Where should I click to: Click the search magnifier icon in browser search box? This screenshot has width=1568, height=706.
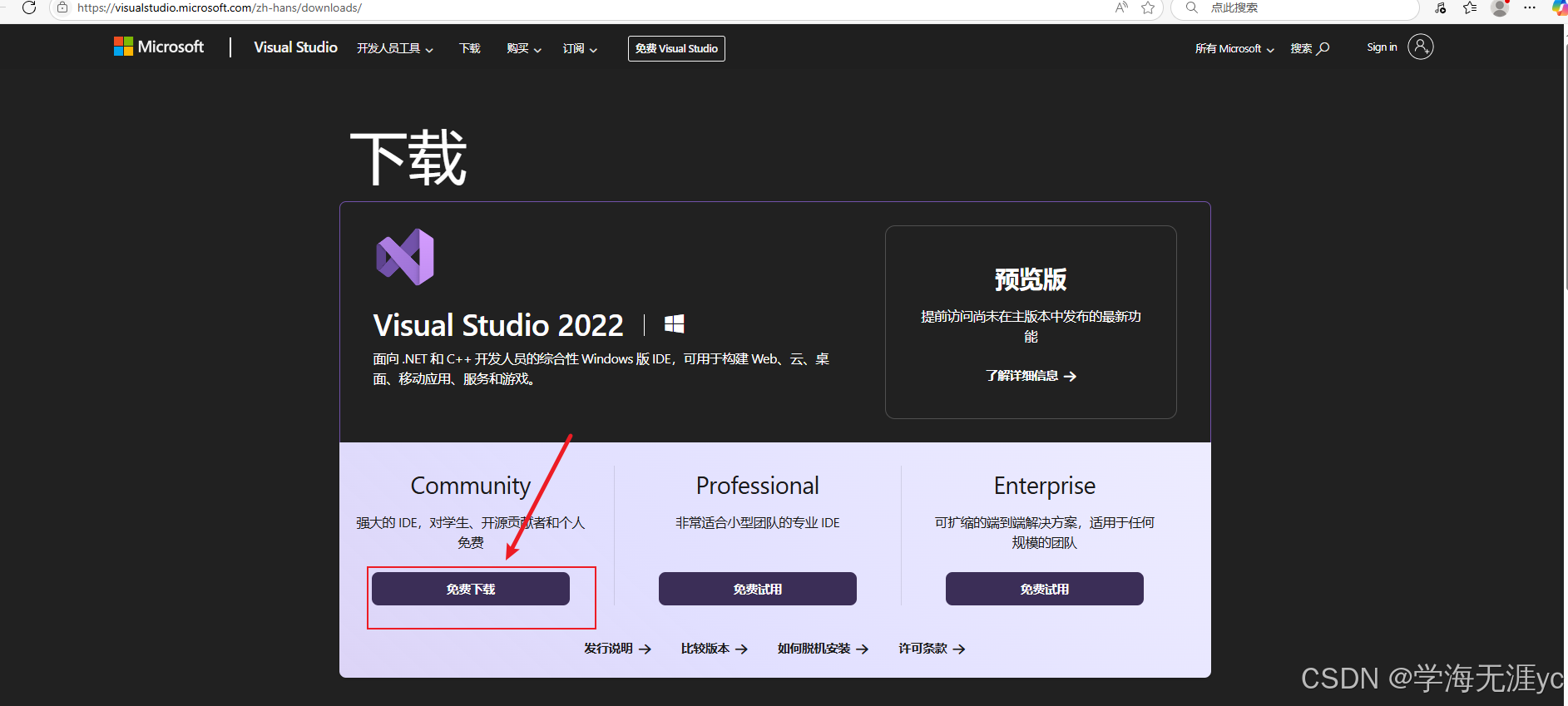tap(1192, 7)
